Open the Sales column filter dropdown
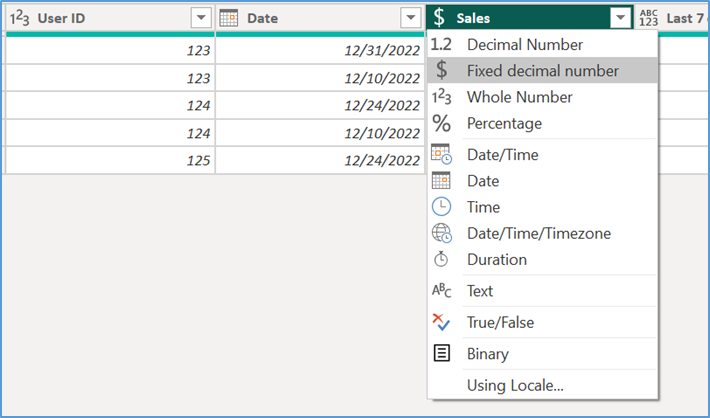This screenshot has width=710, height=418. click(620, 18)
